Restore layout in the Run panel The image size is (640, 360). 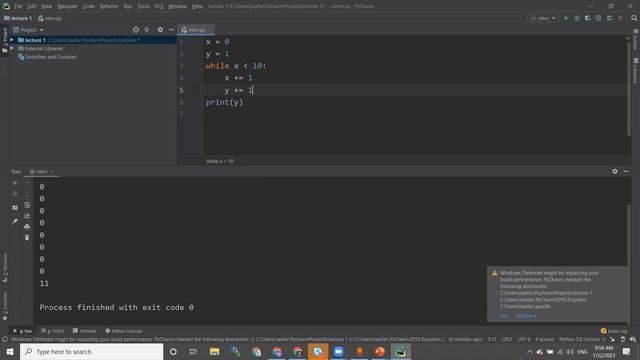[x=15, y=208]
